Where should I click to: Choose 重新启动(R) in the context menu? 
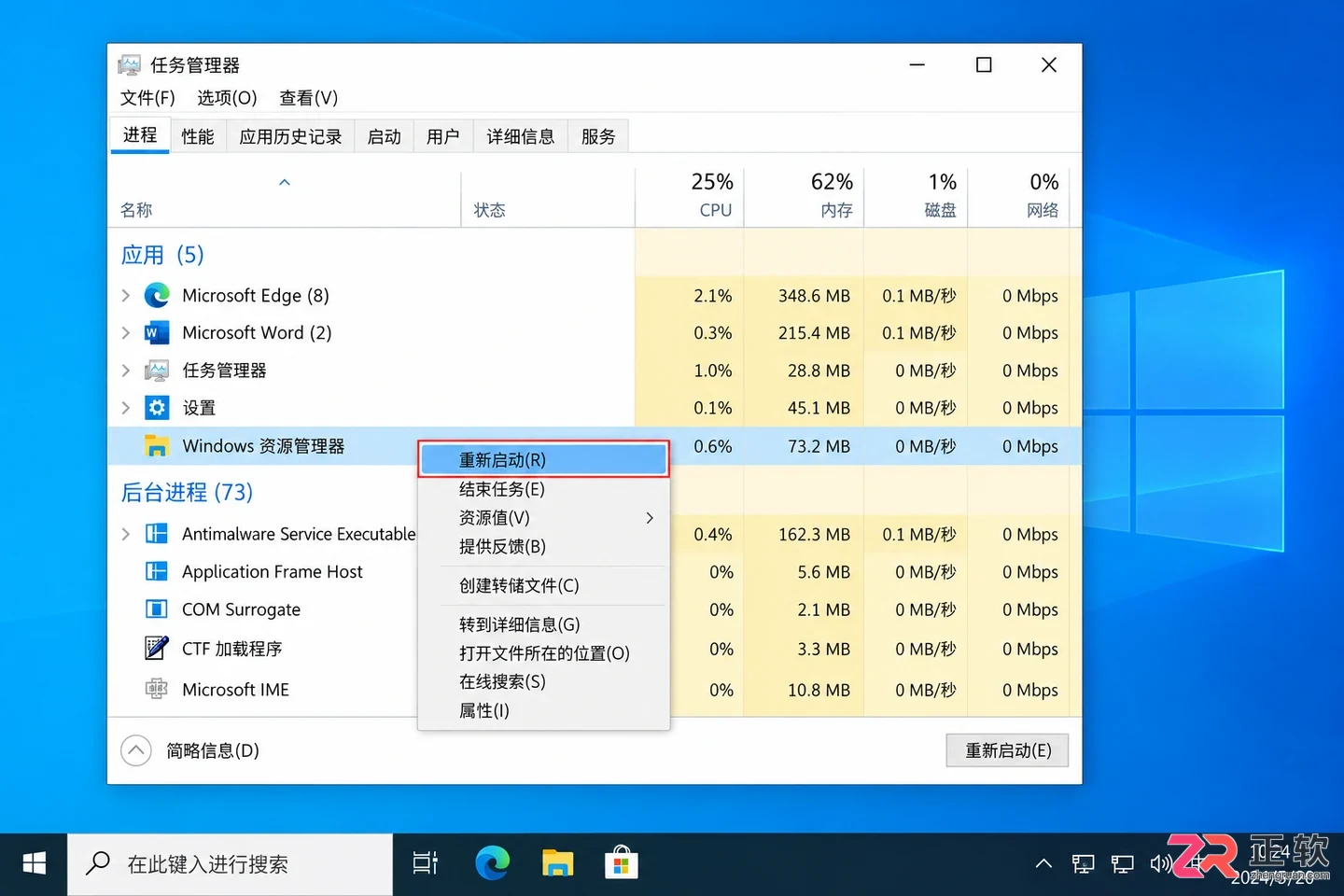544,460
